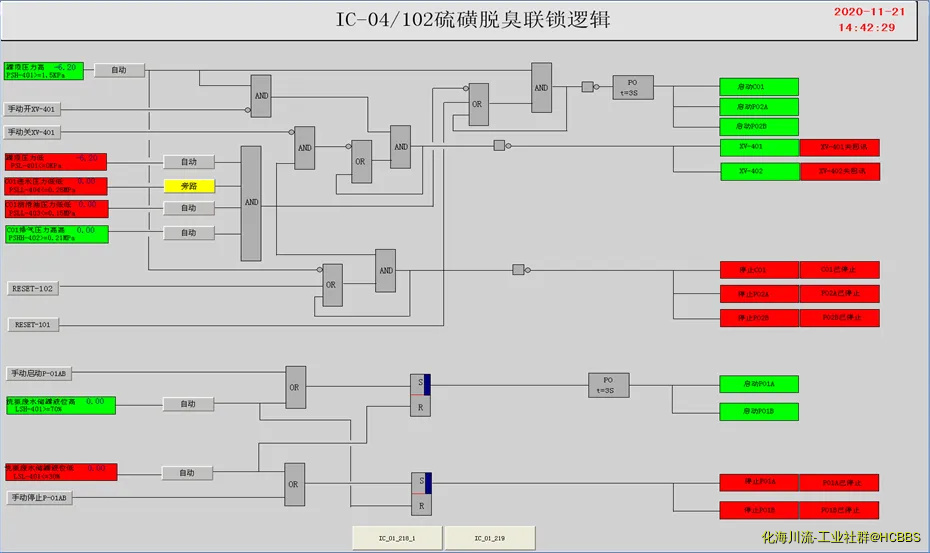930x553 pixels.
Task: Select OR gate fed by RESET-102
Action: point(332,285)
